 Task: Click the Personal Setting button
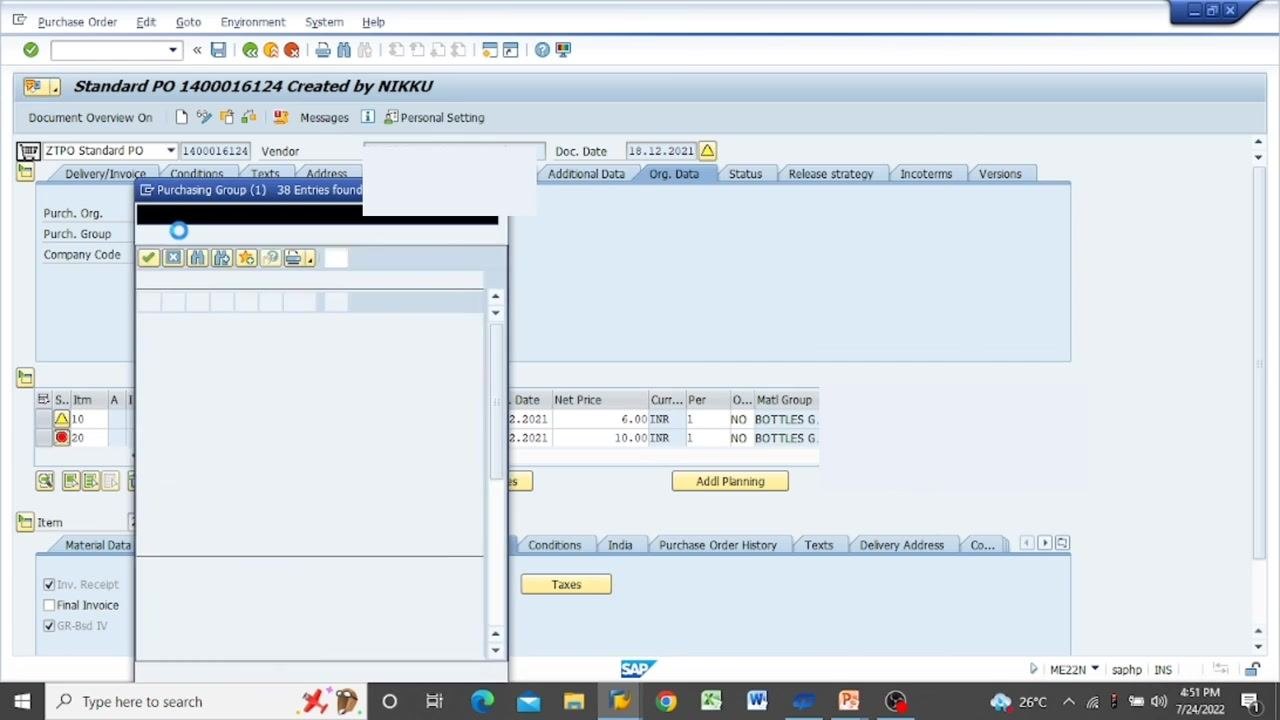pyautogui.click(x=434, y=117)
